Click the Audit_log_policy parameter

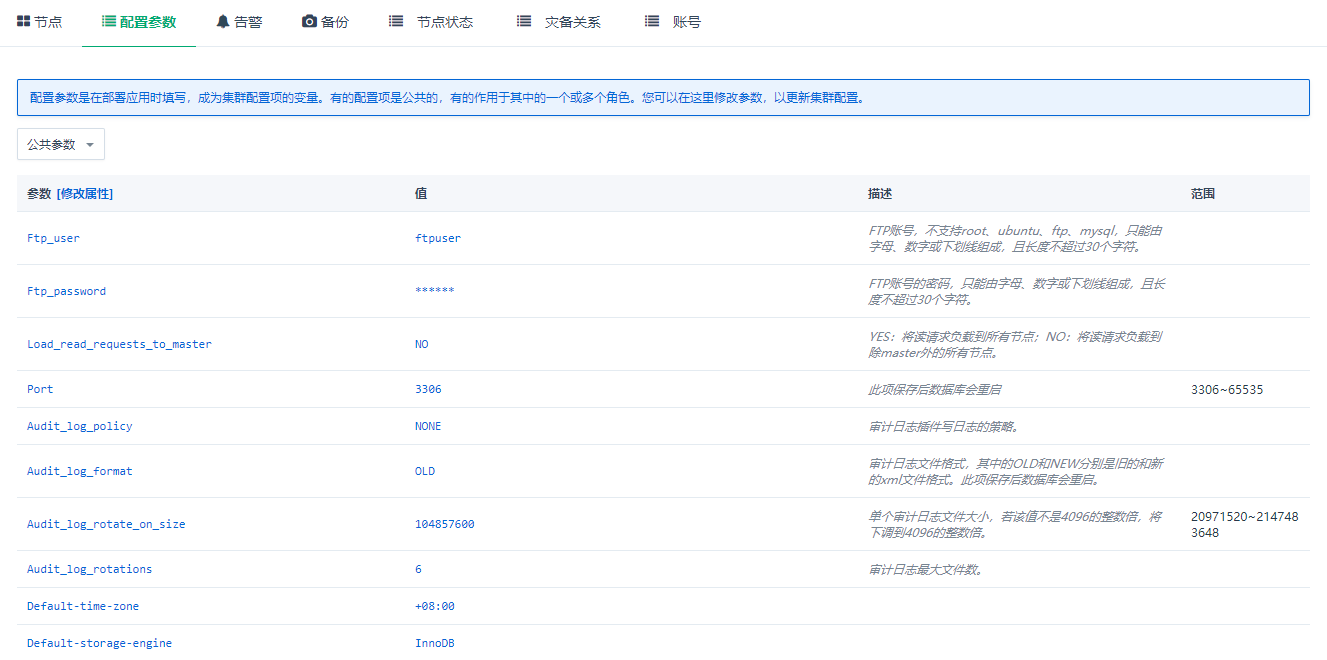pos(79,426)
